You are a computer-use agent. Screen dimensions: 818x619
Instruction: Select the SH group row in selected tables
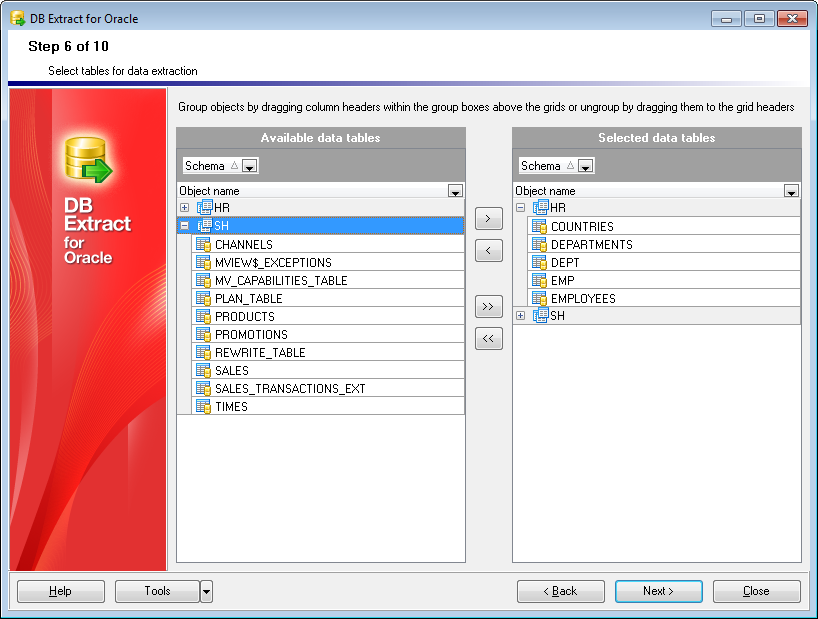(657, 315)
